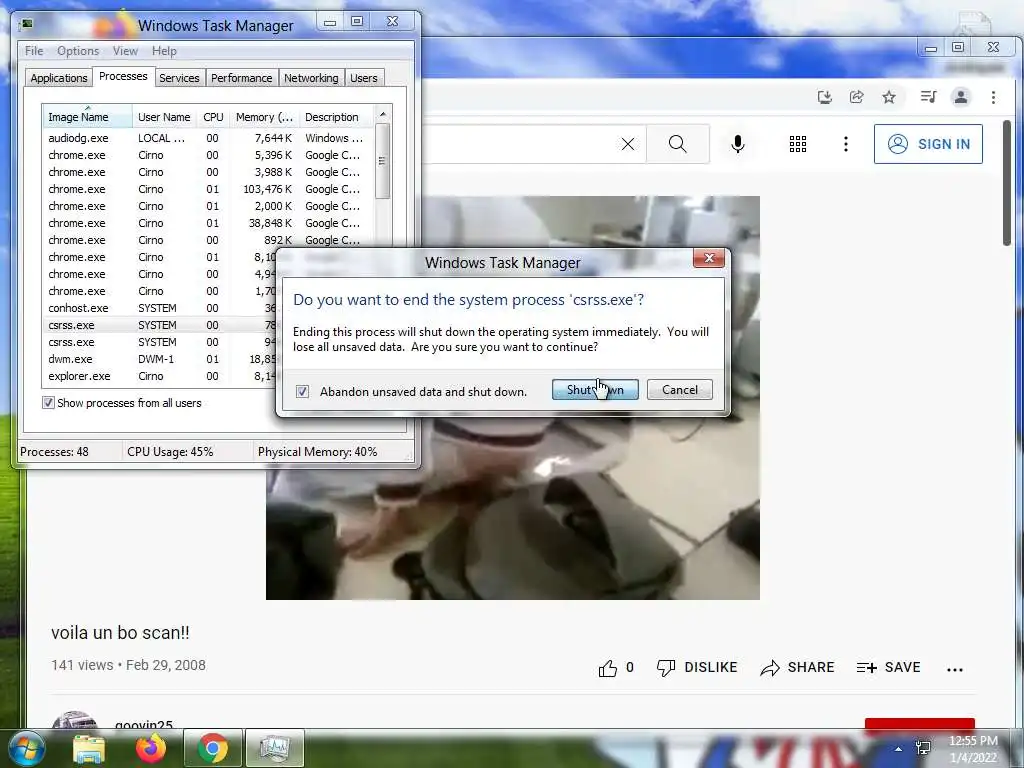Click Chrome icon in the taskbar
Viewport: 1024px width, 768px height.
(x=213, y=748)
